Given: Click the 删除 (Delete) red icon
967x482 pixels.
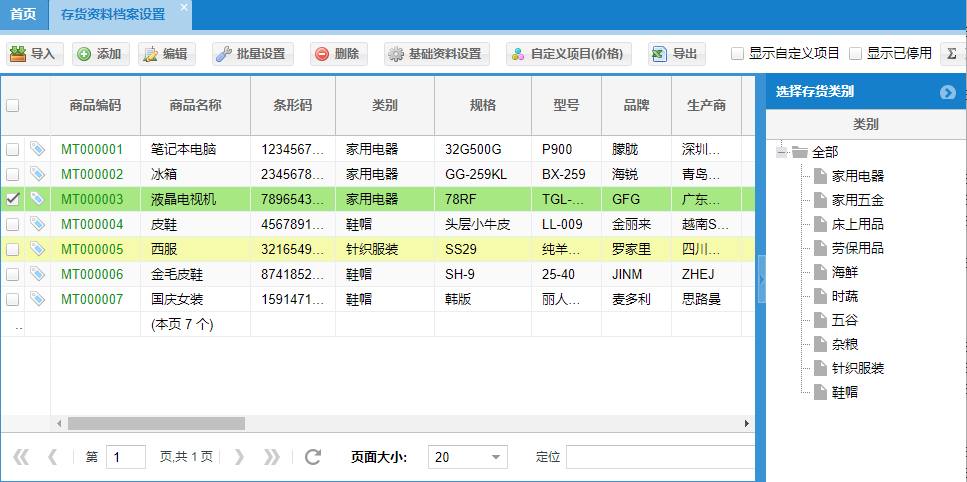Looking at the screenshot, I should (x=322, y=54).
